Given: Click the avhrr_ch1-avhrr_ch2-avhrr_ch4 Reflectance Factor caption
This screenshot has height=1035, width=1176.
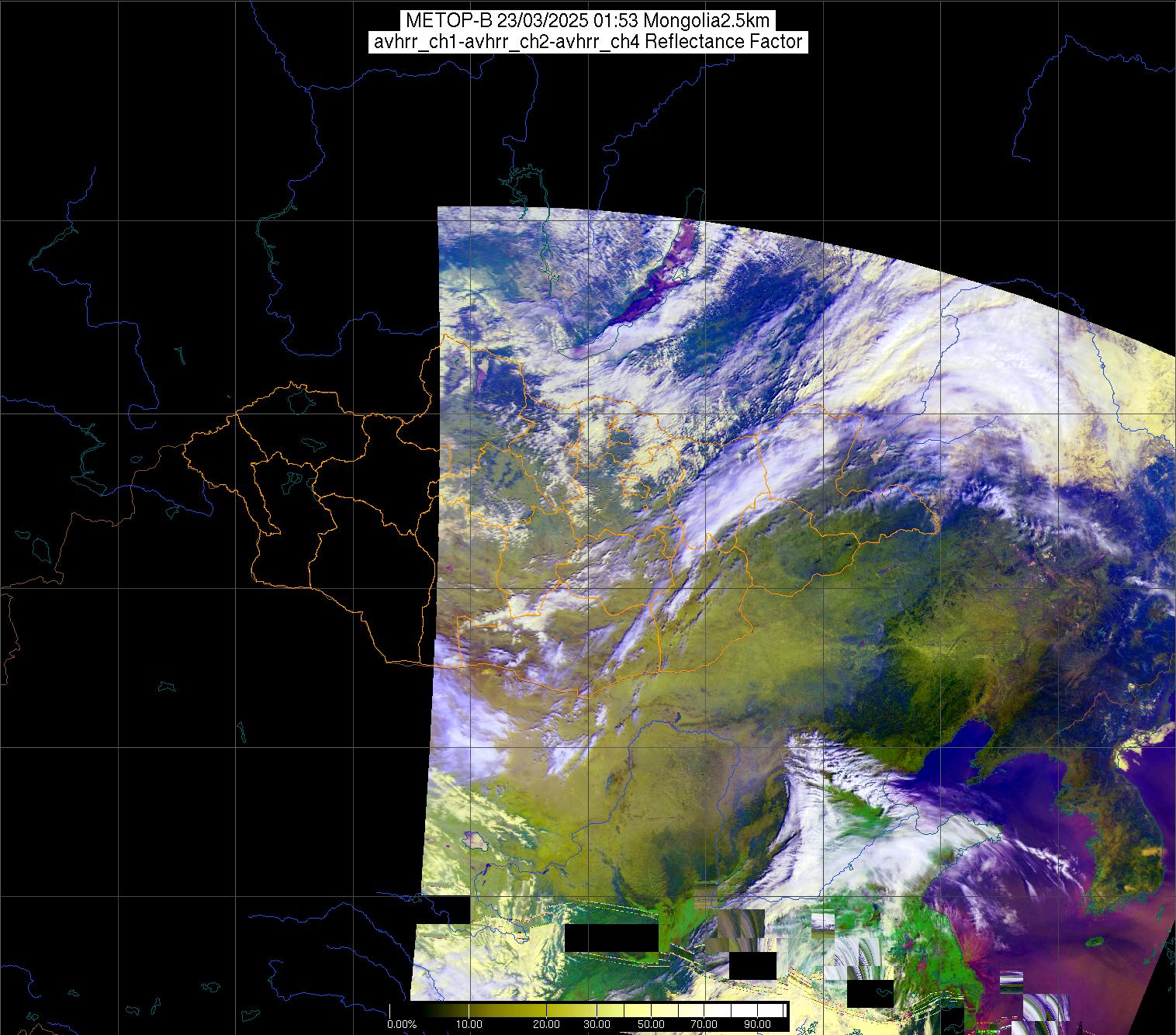Looking at the screenshot, I should (588, 42).
